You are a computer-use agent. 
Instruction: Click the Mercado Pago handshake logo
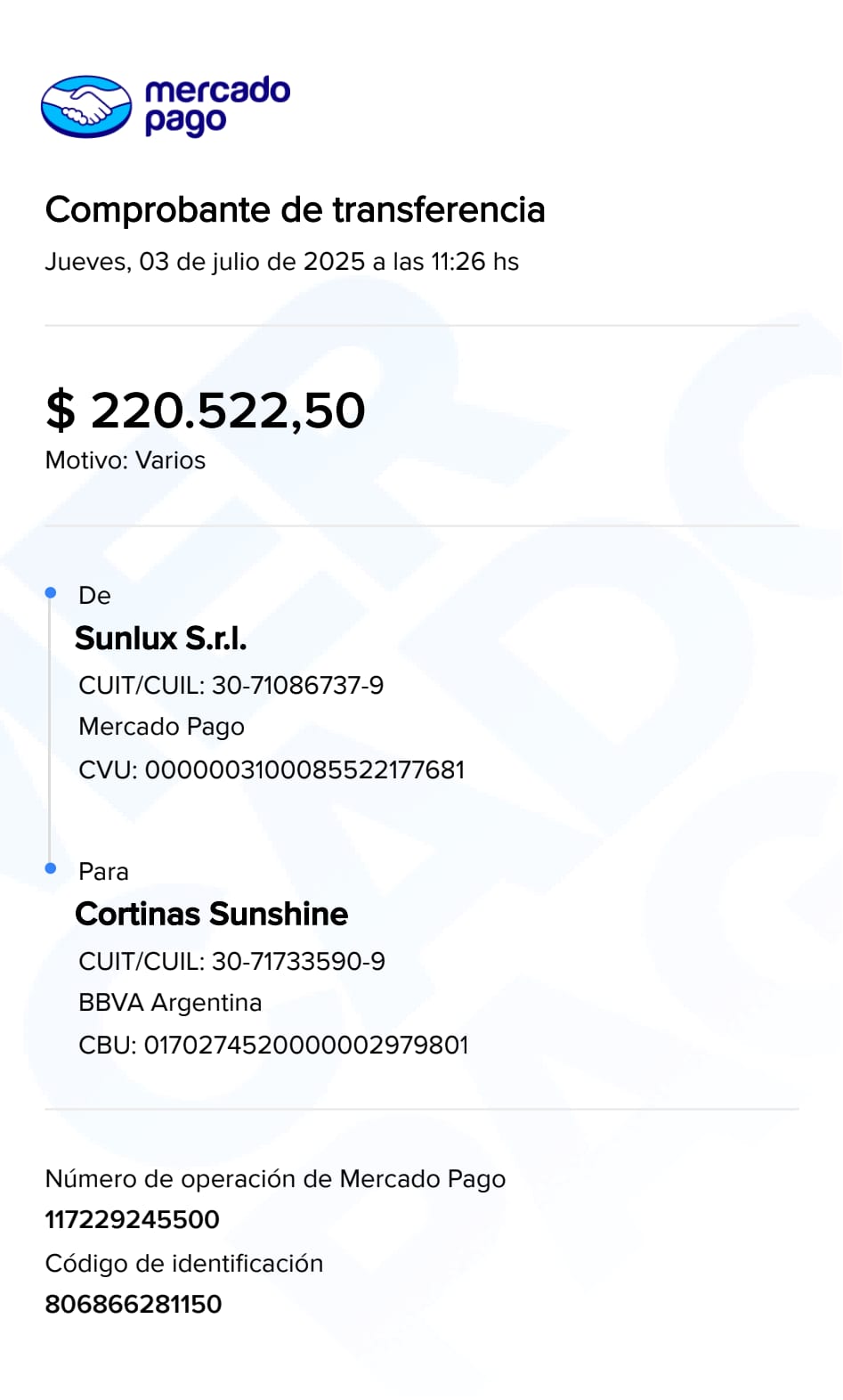tap(86, 107)
